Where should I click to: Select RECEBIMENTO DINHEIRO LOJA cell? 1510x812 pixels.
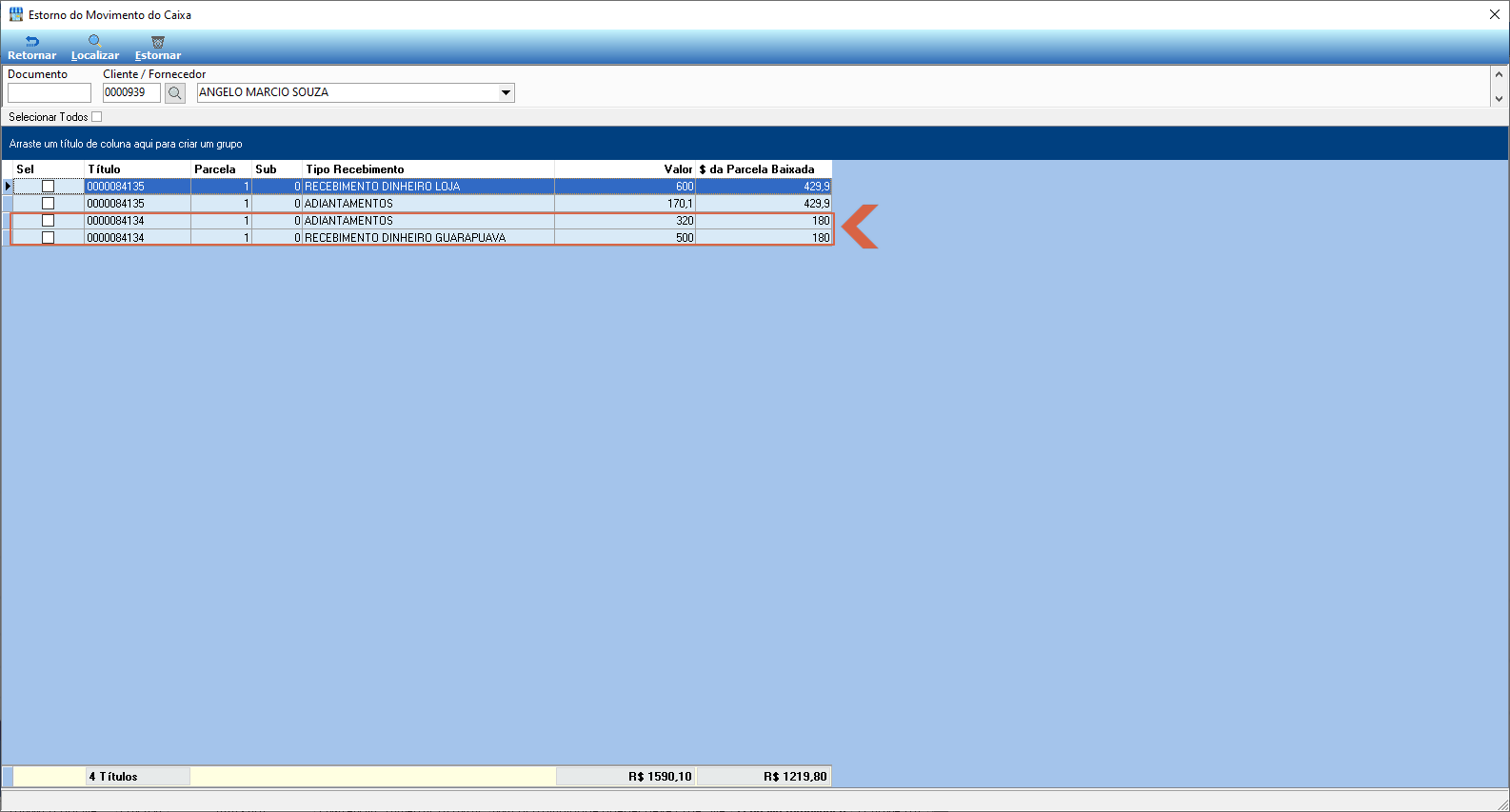428,187
